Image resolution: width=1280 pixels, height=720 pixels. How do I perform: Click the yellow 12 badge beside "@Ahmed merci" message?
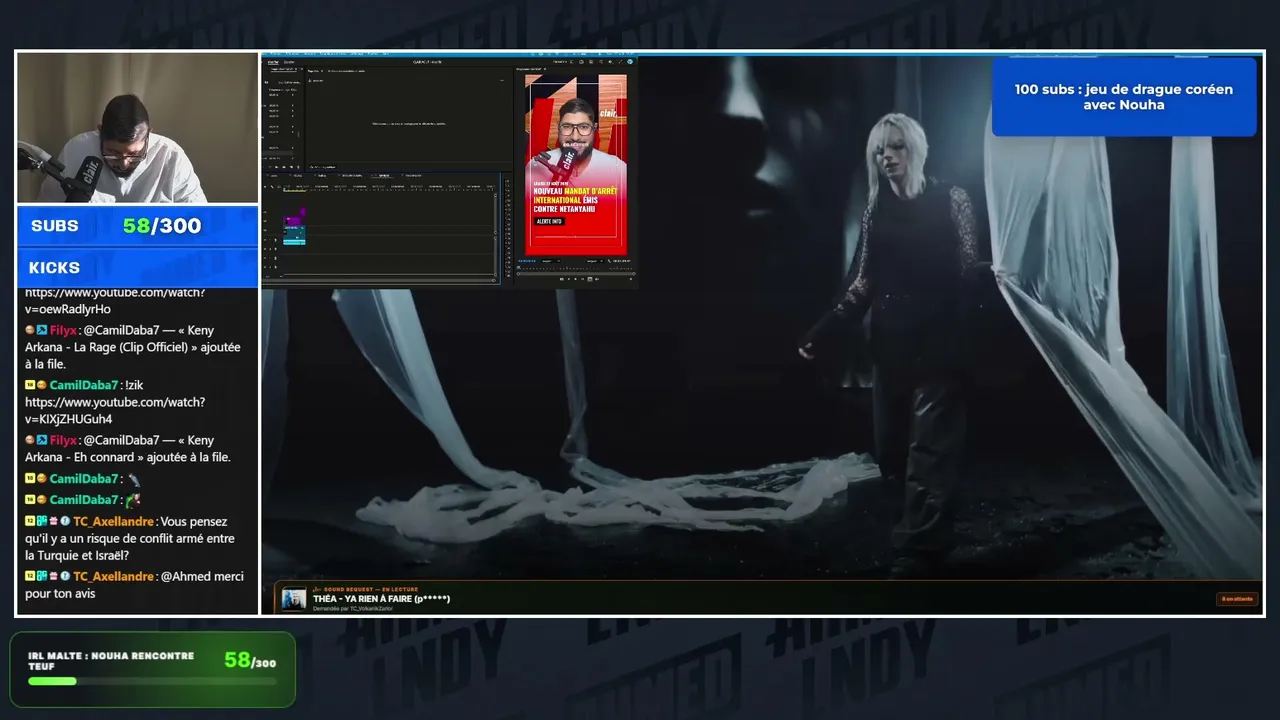coord(30,576)
